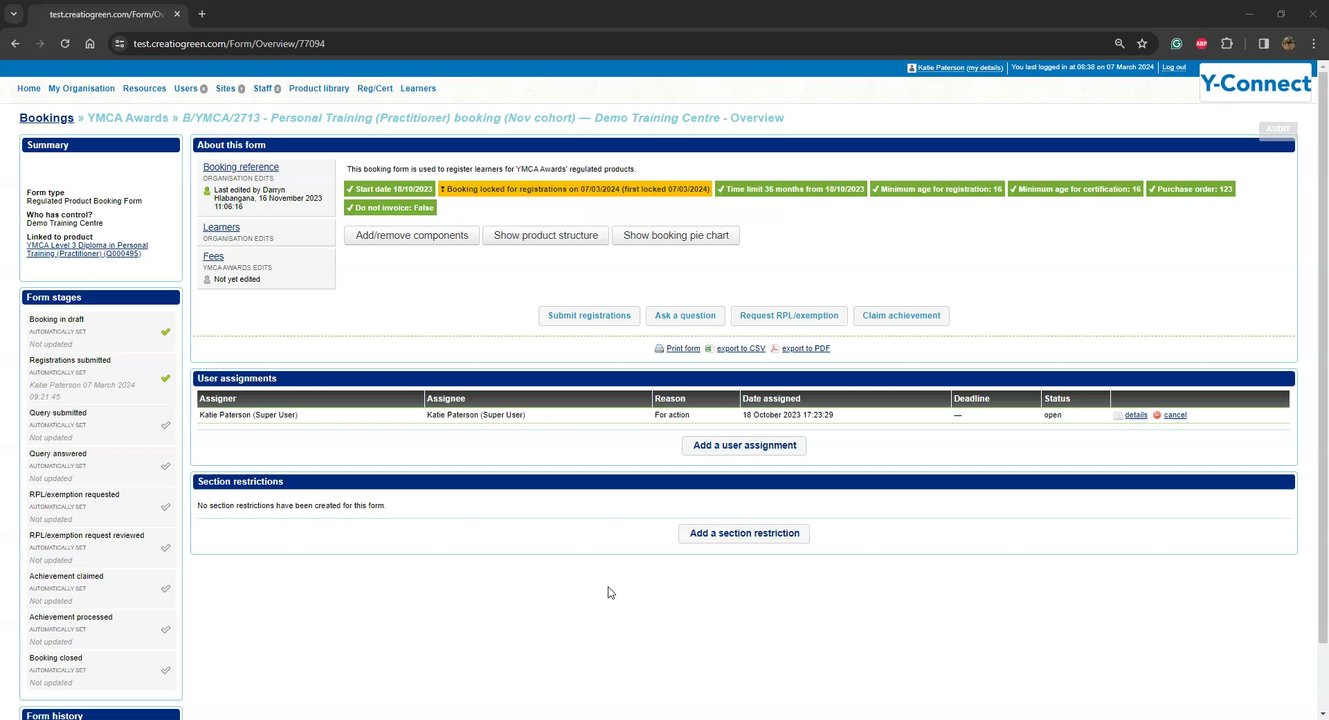Image resolution: width=1329 pixels, height=720 pixels.
Task: Open details link for Katie Paterson assignment
Action: coord(1136,415)
